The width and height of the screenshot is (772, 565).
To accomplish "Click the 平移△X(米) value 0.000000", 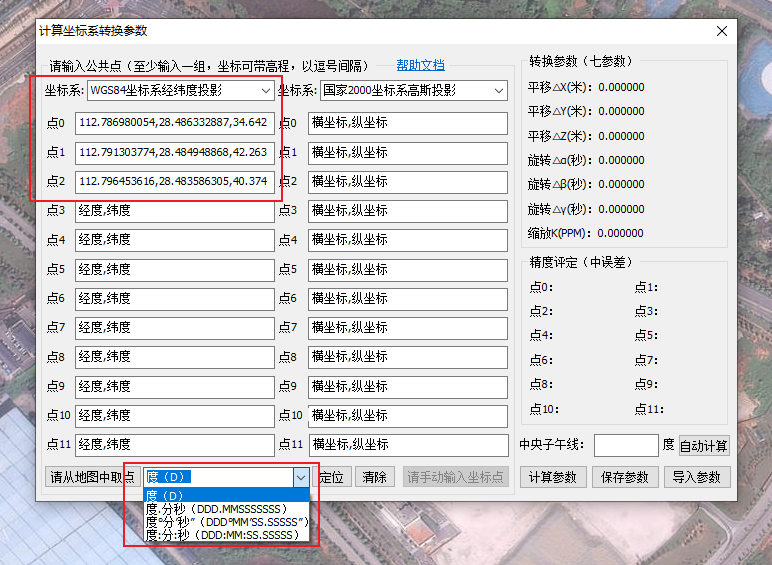I will [621, 87].
